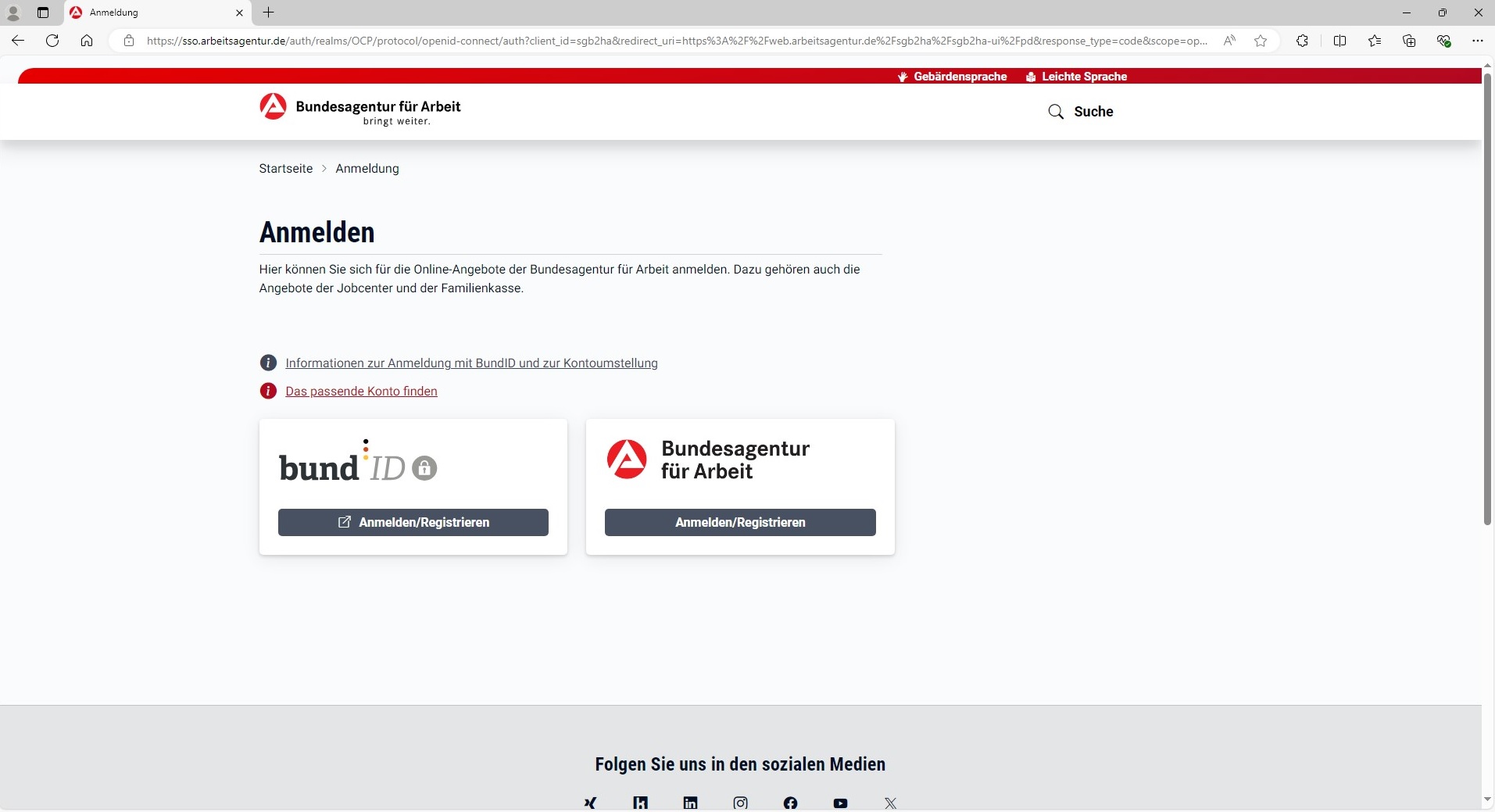Screen dimensions: 1495x812
Task: Open favorites list icon
Action: 1375,41
